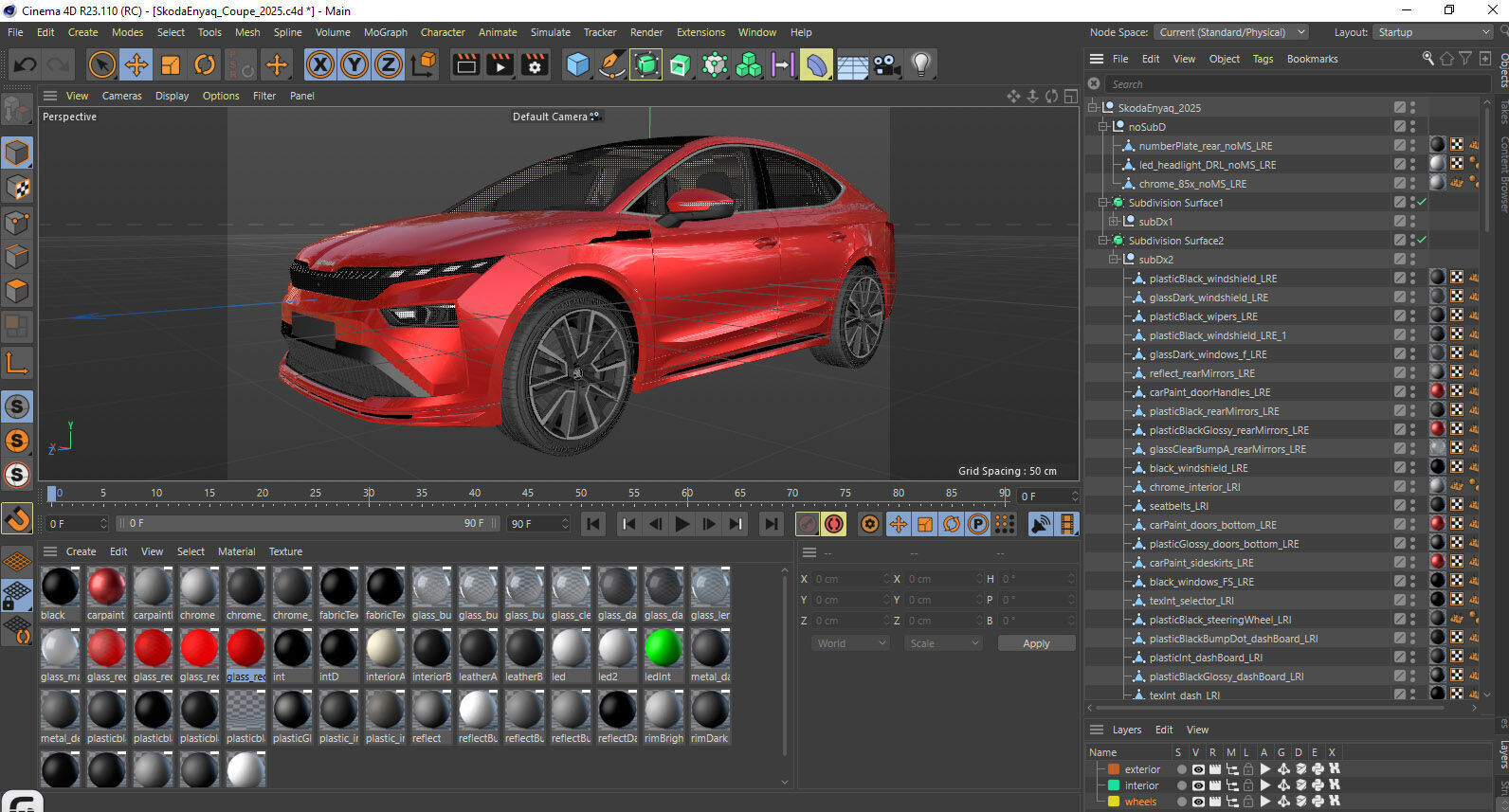Image resolution: width=1509 pixels, height=812 pixels.
Task: Select seatbelts_LRI object row
Action: [x=1178, y=506]
